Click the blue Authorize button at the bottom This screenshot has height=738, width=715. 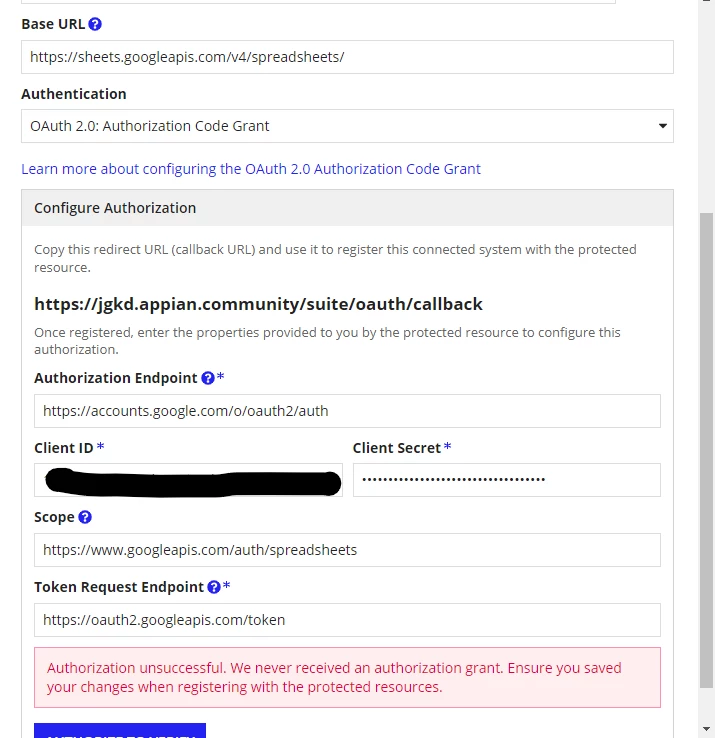tap(120, 730)
